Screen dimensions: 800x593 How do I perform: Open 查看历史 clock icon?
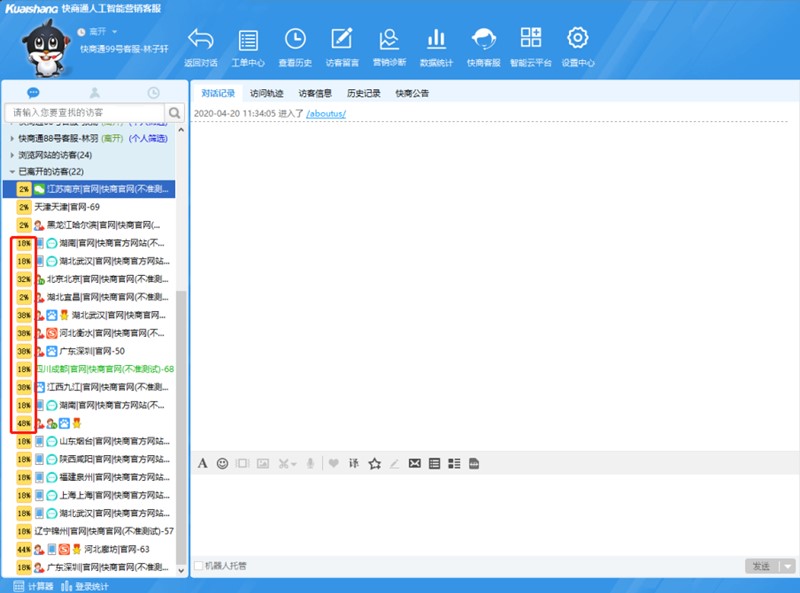295,40
